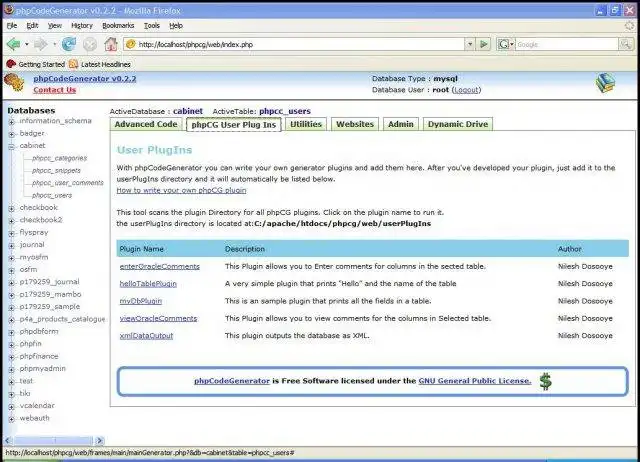Open the Back history dropdown arrow

27,44
